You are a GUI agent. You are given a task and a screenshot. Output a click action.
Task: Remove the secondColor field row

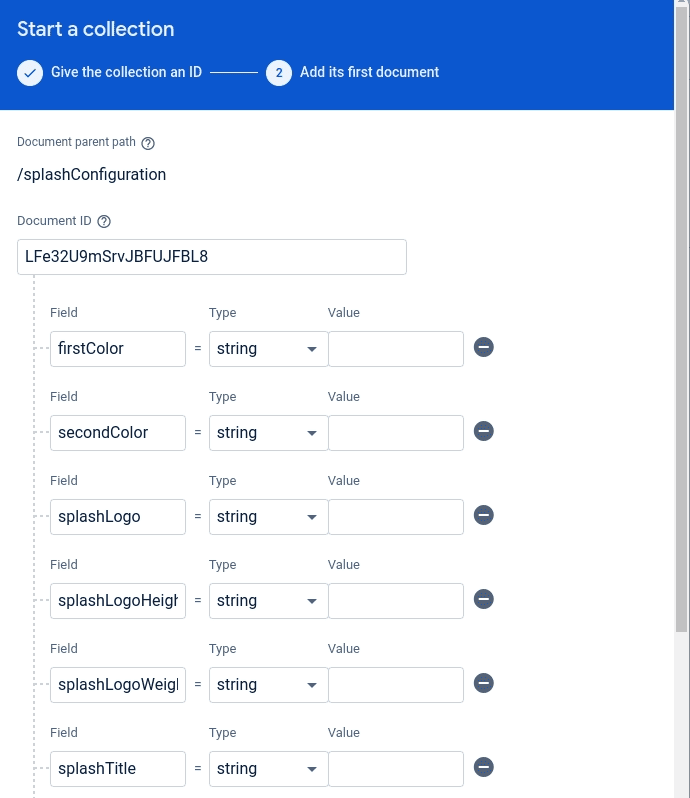point(484,432)
